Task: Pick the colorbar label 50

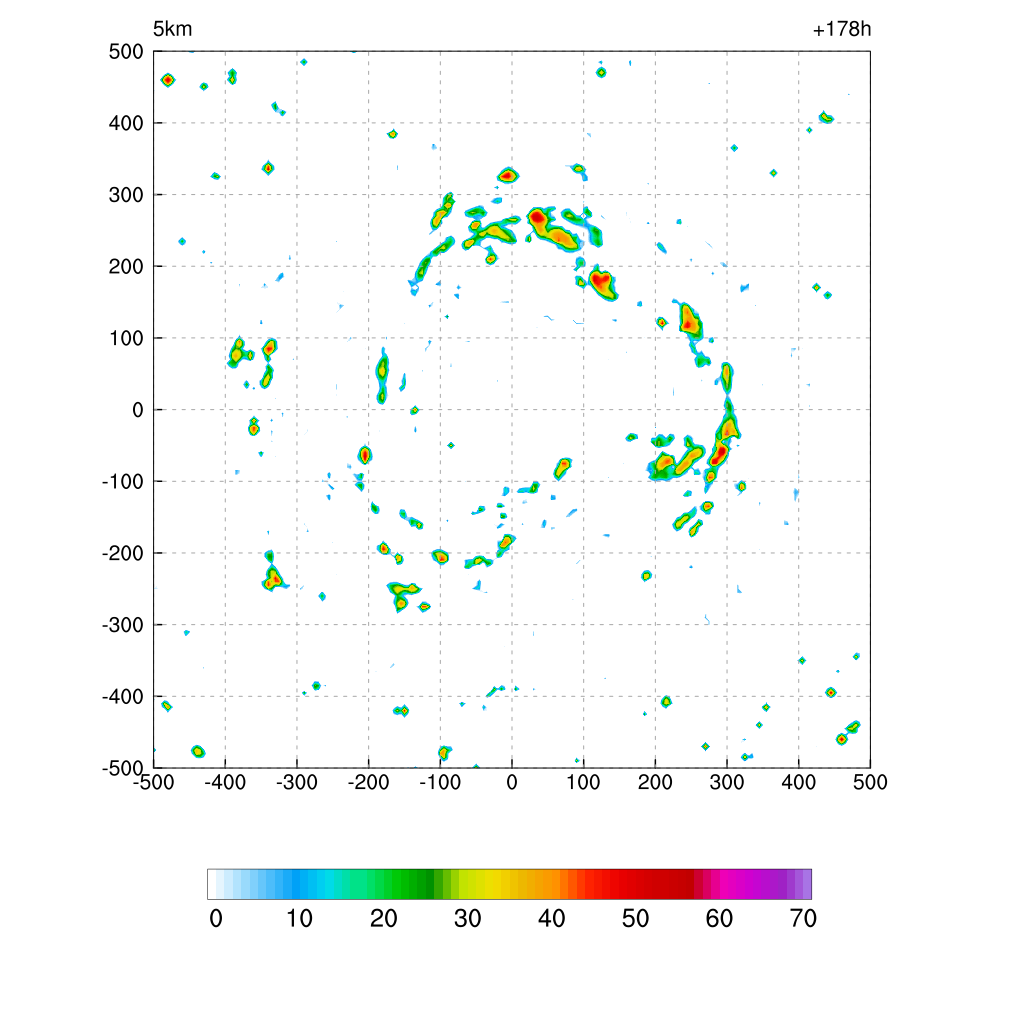Action: [x=635, y=919]
